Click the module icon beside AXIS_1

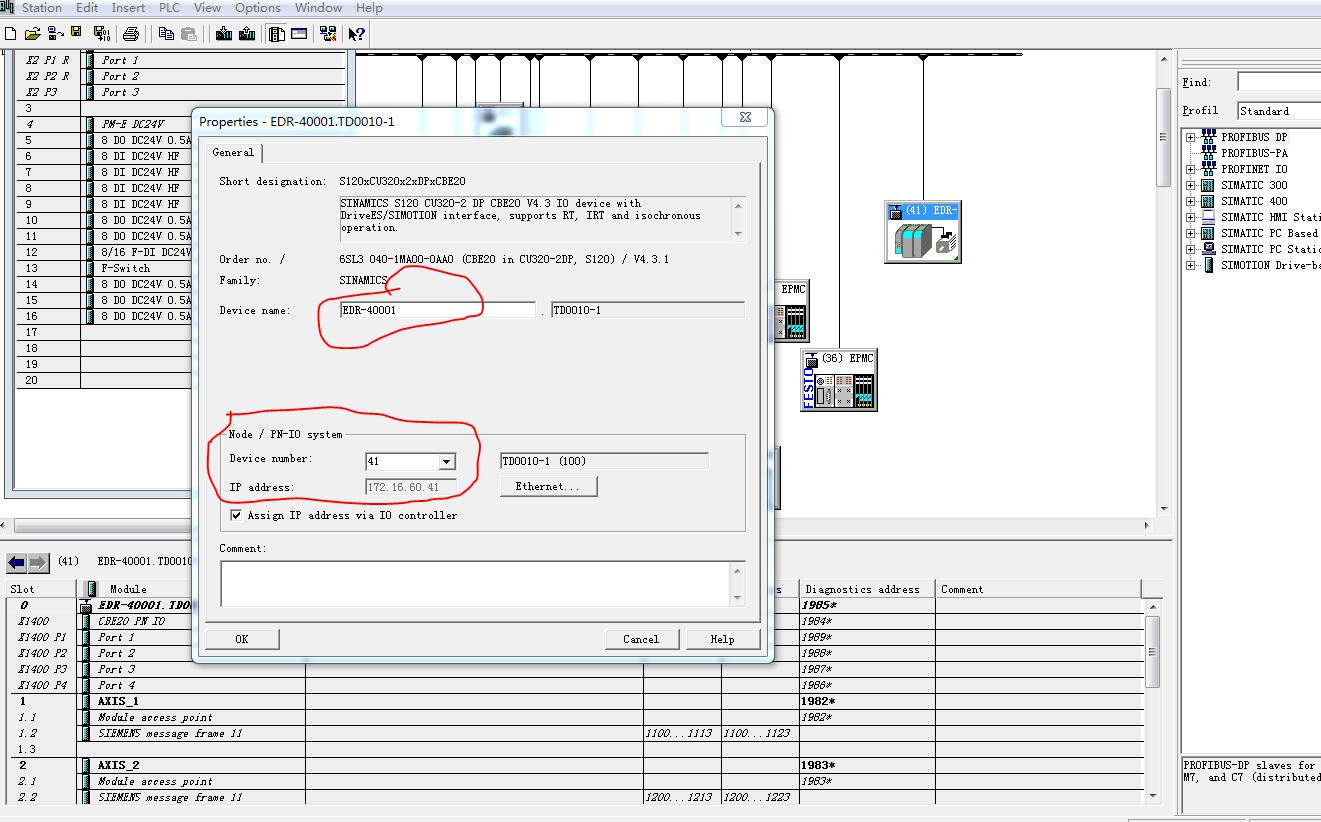pos(88,701)
